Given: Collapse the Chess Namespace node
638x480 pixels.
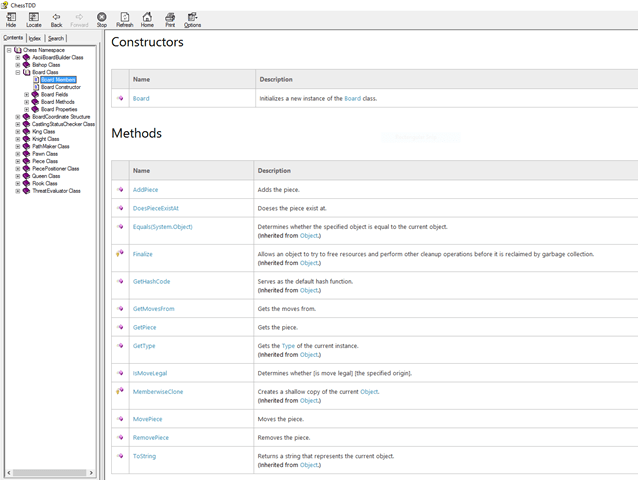Looking at the screenshot, I should (x=9, y=50).
